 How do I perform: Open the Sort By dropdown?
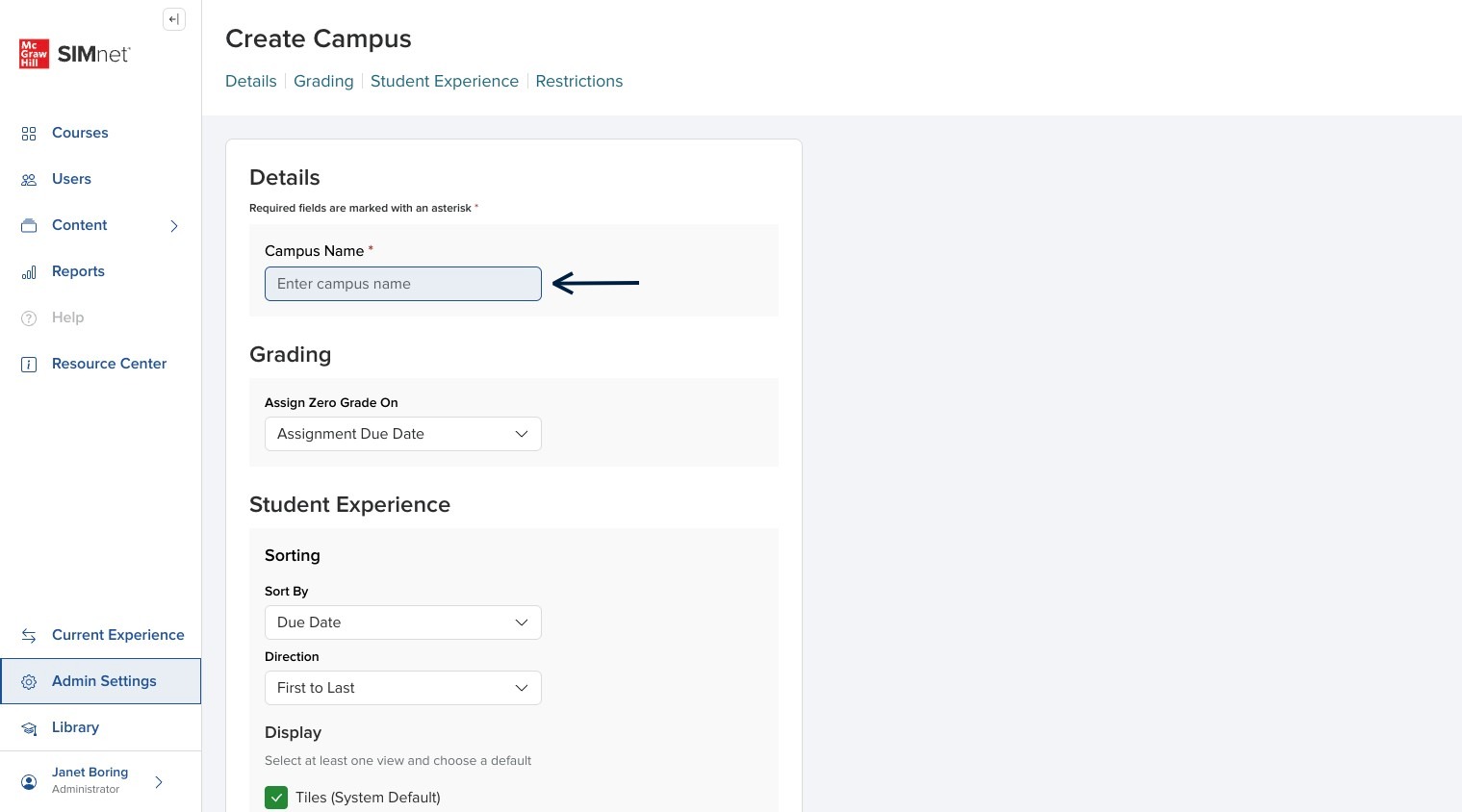403,622
